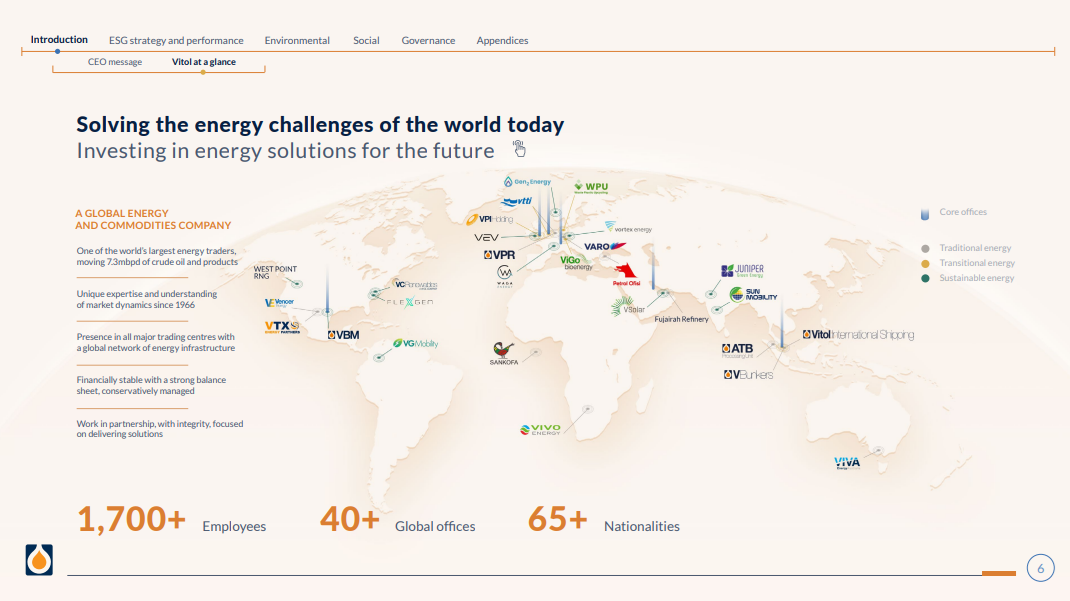This screenshot has height=601, width=1070.
Task: Click the 'Solving the energy challenges' headline
Action: pyautogui.click(x=320, y=125)
